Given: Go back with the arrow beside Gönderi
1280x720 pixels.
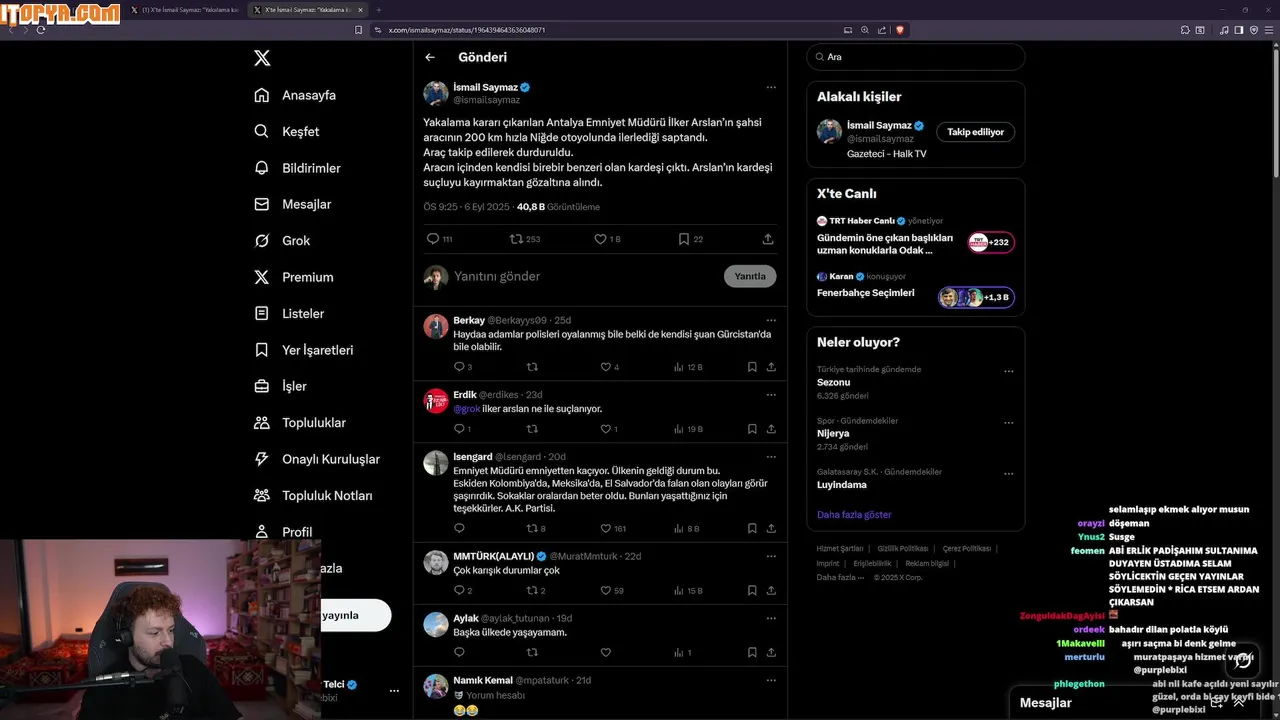Looking at the screenshot, I should 430,57.
